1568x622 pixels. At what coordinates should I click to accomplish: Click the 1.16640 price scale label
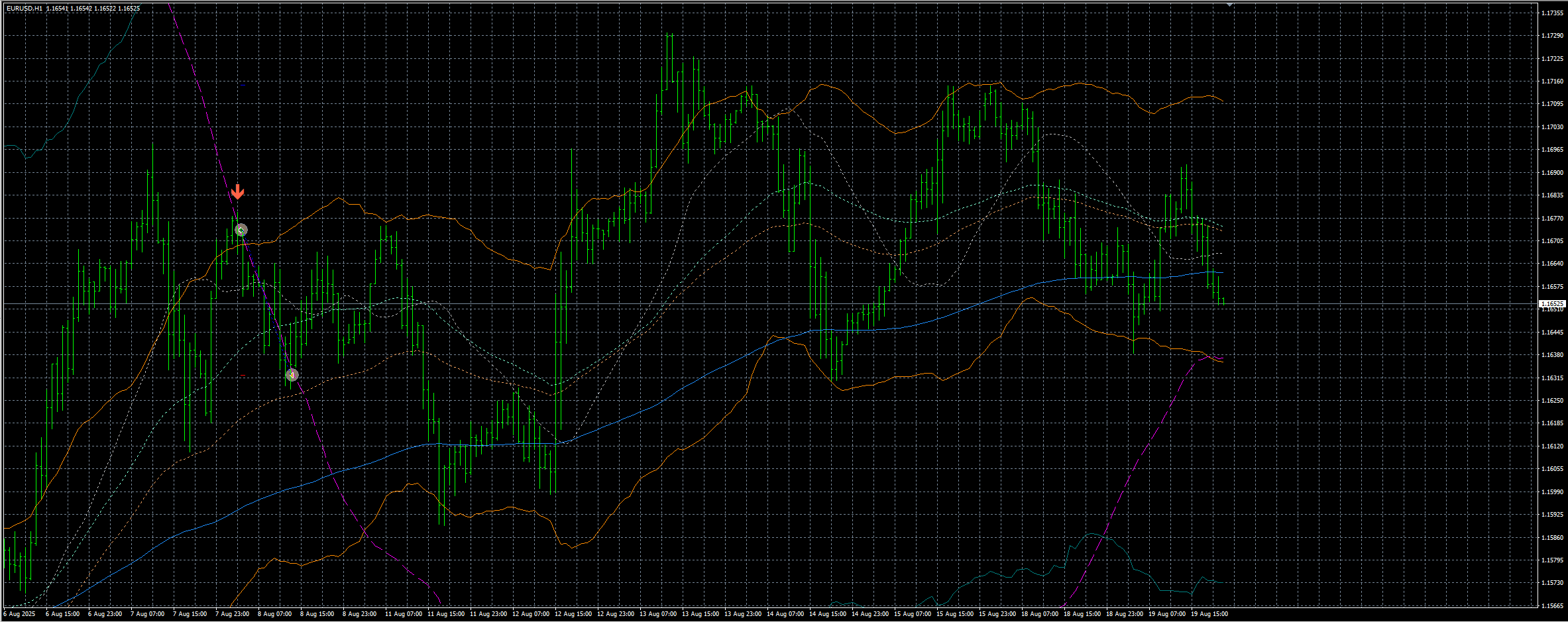[x=1552, y=264]
